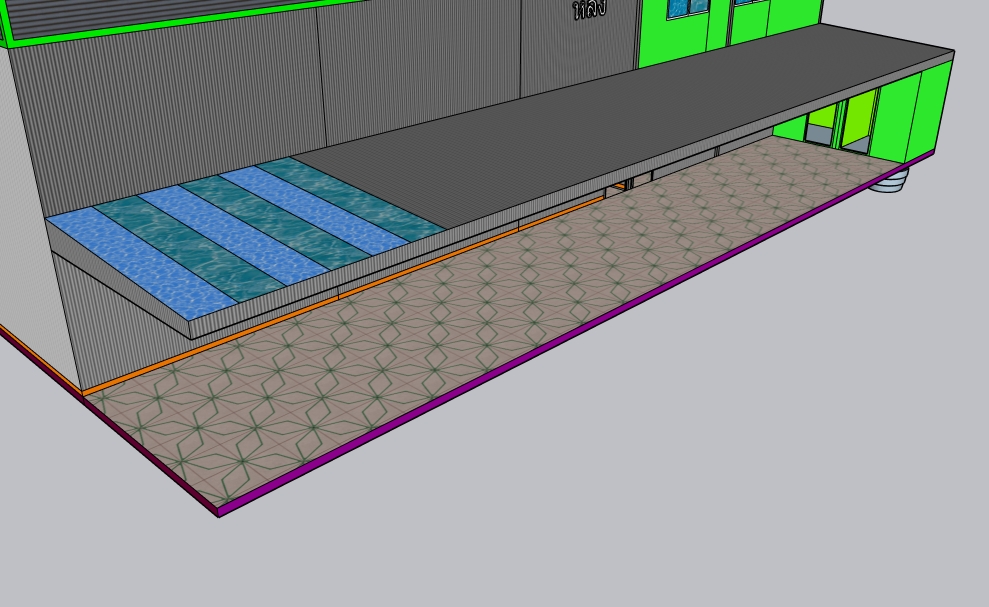Click the Thai text label on the wall
Screen dimensions: 989x607
[589, 10]
